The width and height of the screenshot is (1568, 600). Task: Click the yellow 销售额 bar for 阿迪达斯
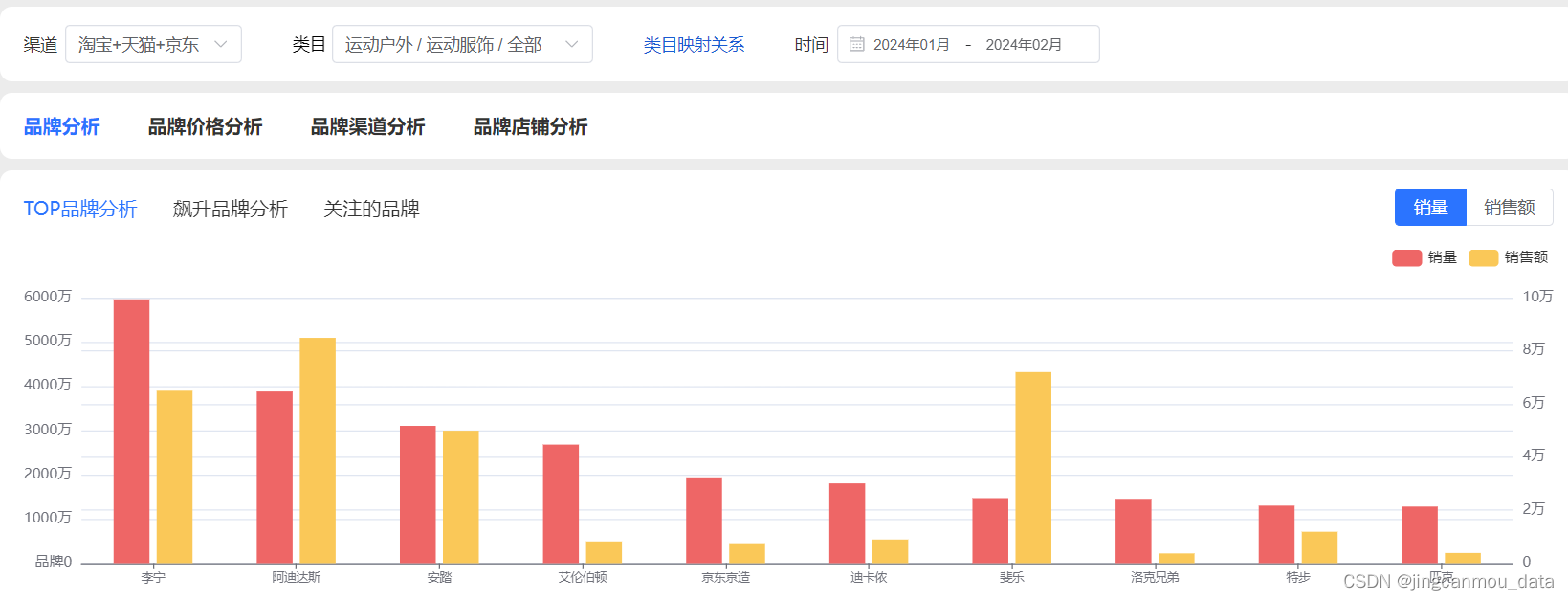pos(318,450)
